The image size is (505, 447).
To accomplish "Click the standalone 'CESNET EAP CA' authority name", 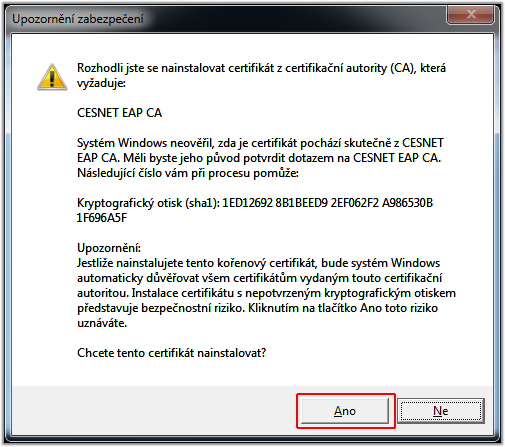I will (x=119, y=113).
